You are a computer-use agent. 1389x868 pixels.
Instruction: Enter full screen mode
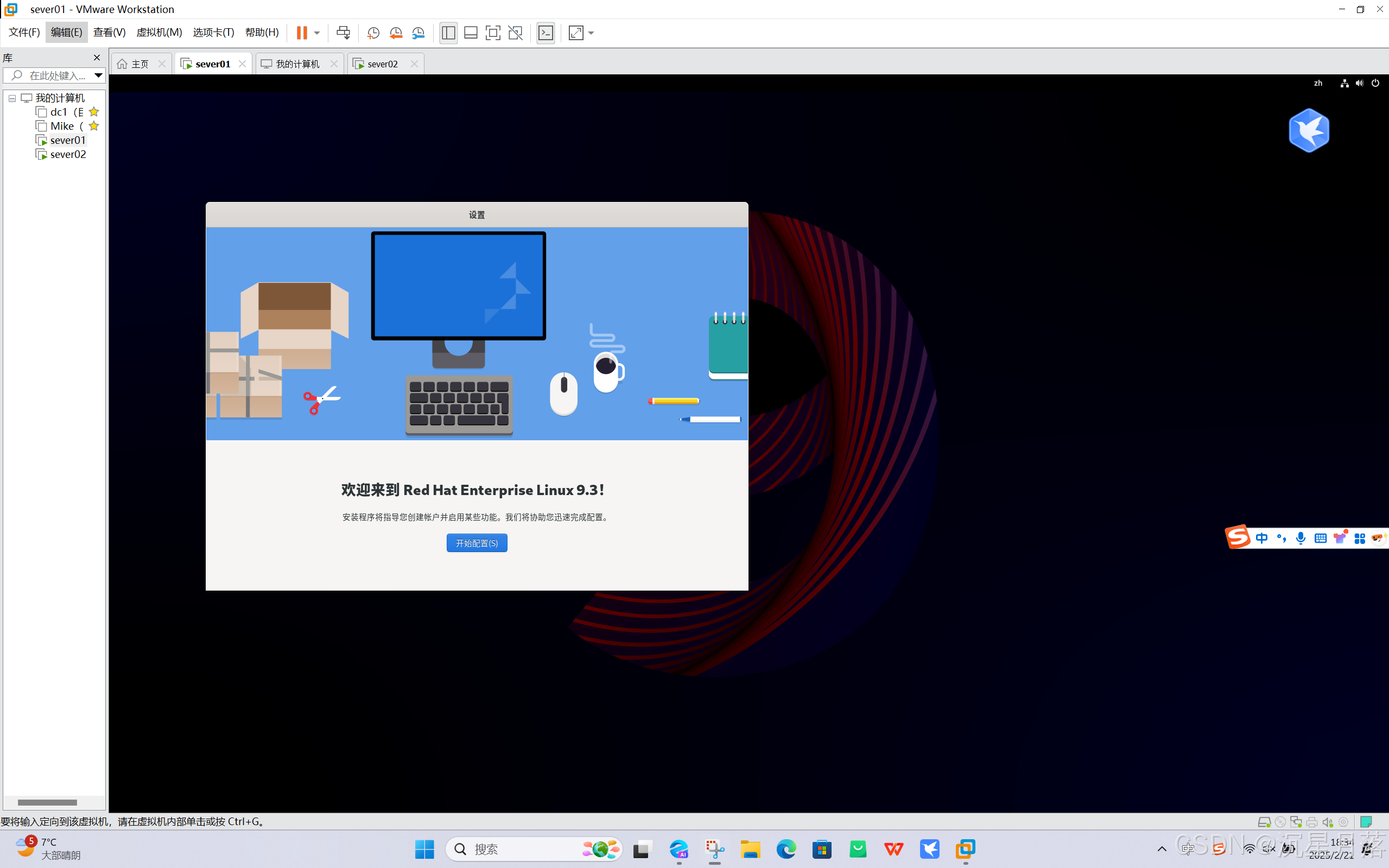click(492, 33)
